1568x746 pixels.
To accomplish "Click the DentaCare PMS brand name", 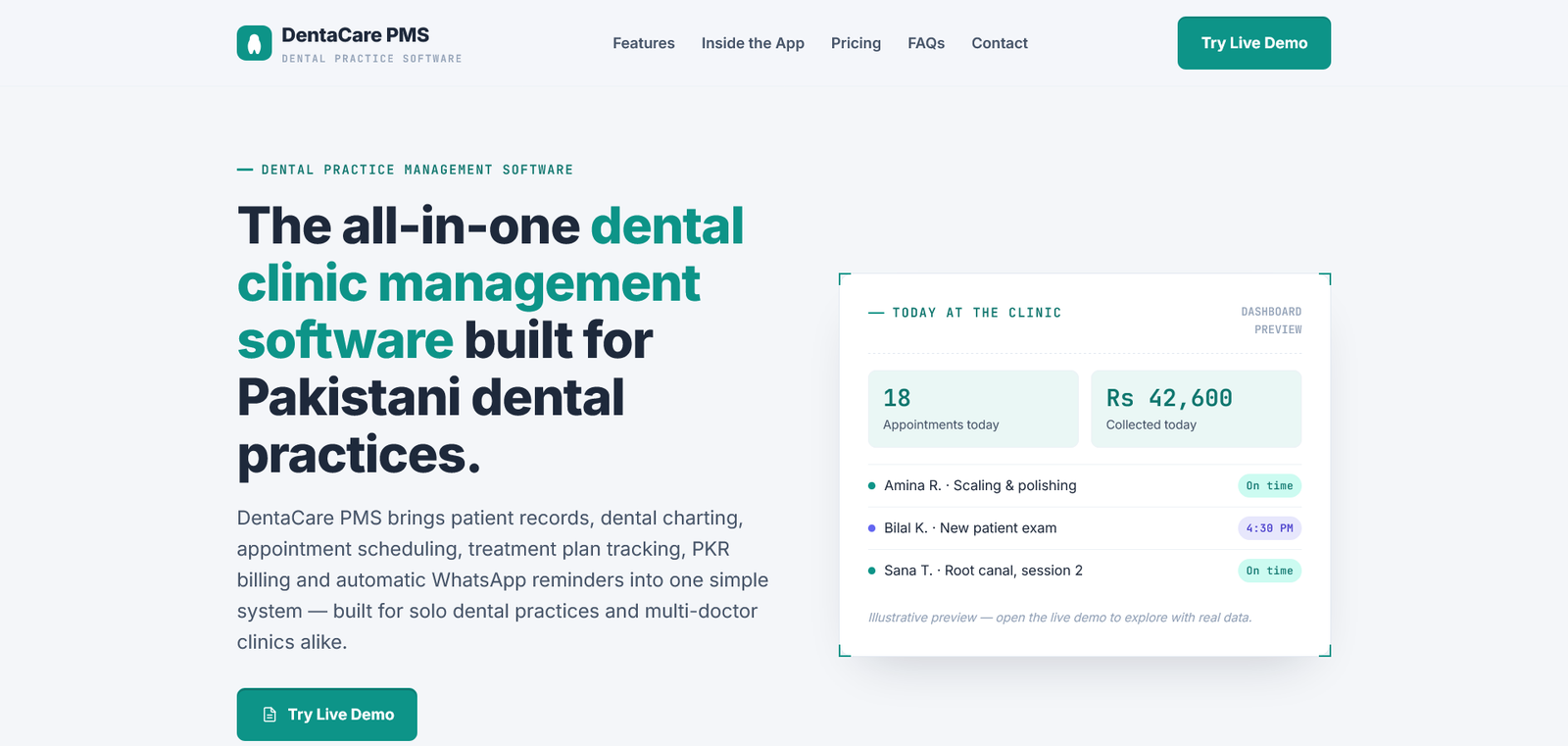I will pos(356,35).
